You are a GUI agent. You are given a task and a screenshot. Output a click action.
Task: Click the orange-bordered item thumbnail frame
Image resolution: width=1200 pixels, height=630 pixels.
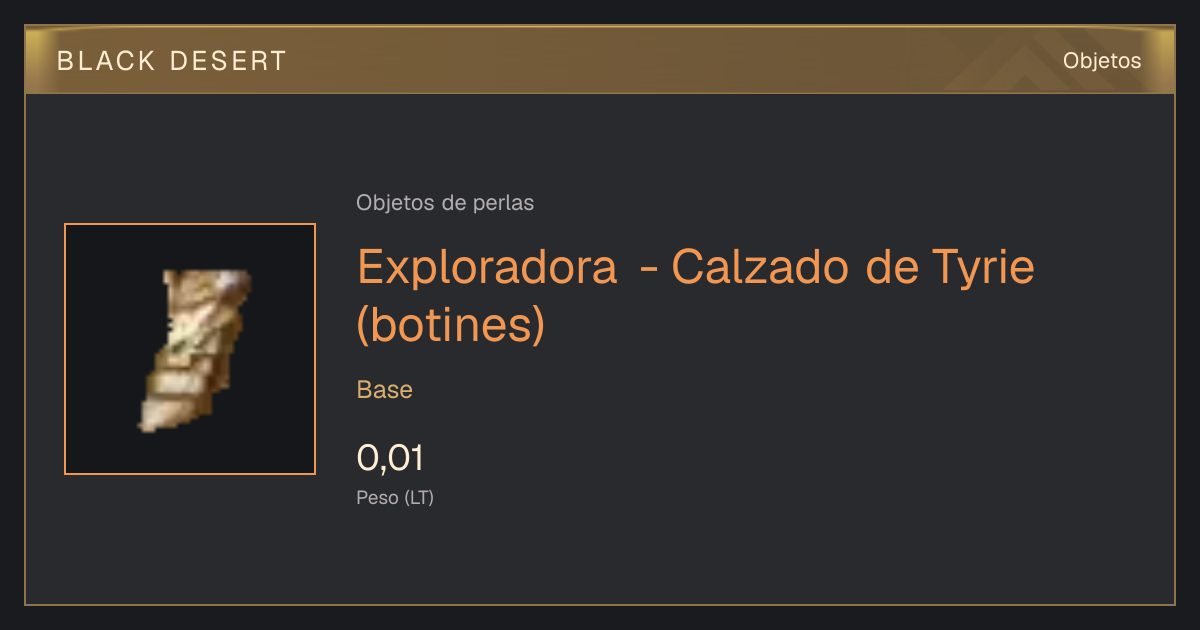pos(190,349)
